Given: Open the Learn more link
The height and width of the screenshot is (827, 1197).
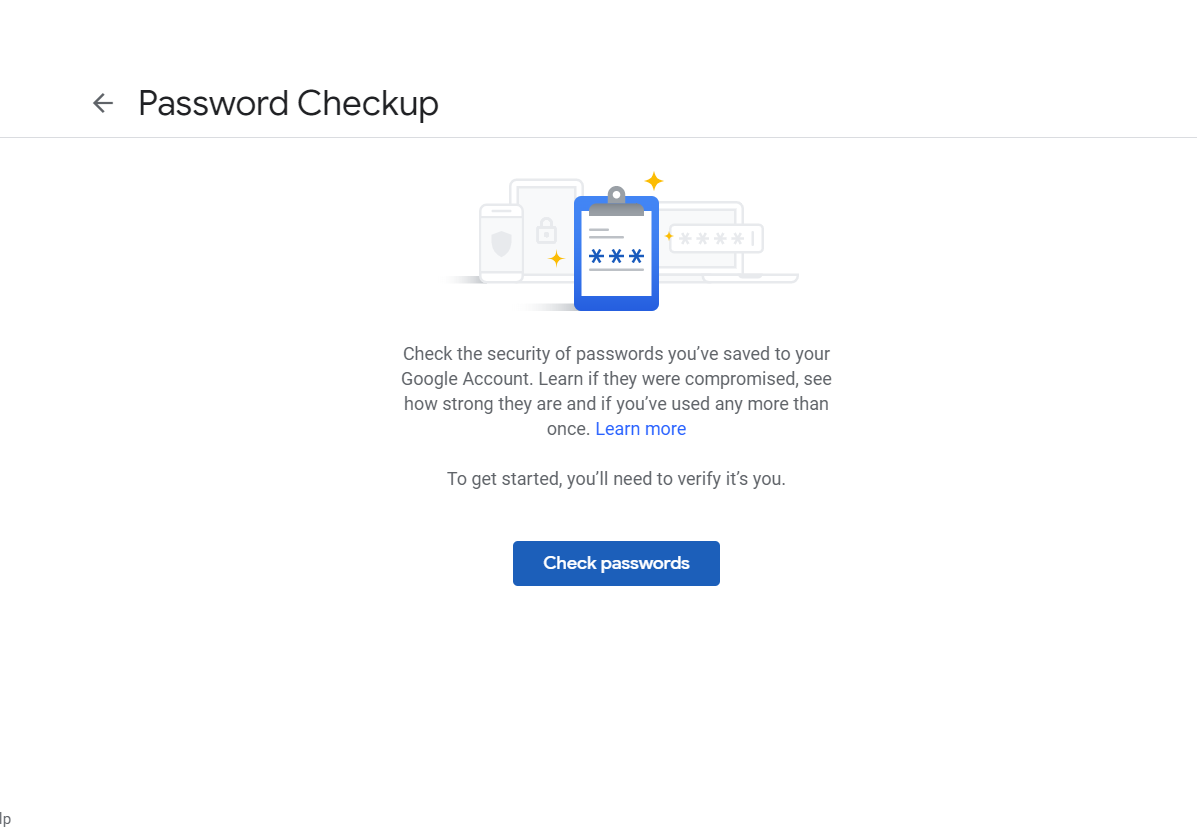Looking at the screenshot, I should [x=641, y=428].
